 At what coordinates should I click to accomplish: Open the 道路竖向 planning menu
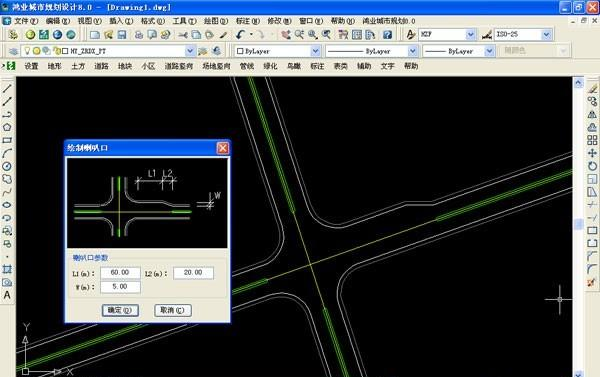click(179, 66)
